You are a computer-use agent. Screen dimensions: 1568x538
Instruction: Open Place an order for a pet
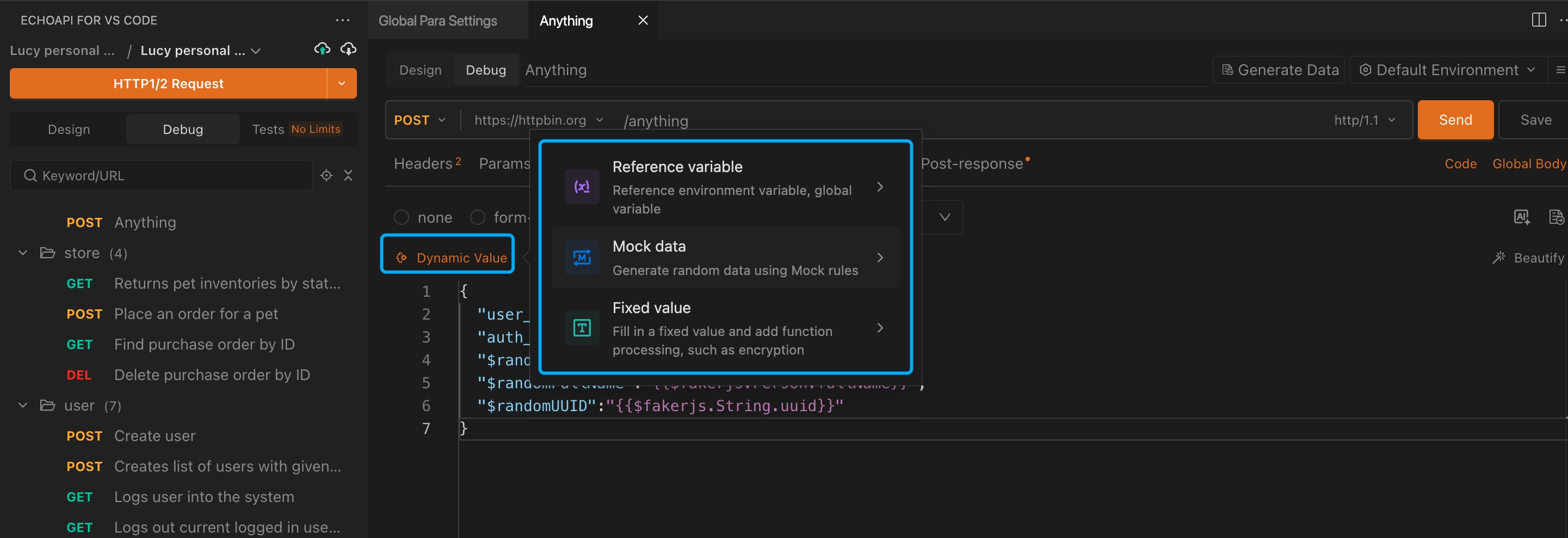coord(171,314)
